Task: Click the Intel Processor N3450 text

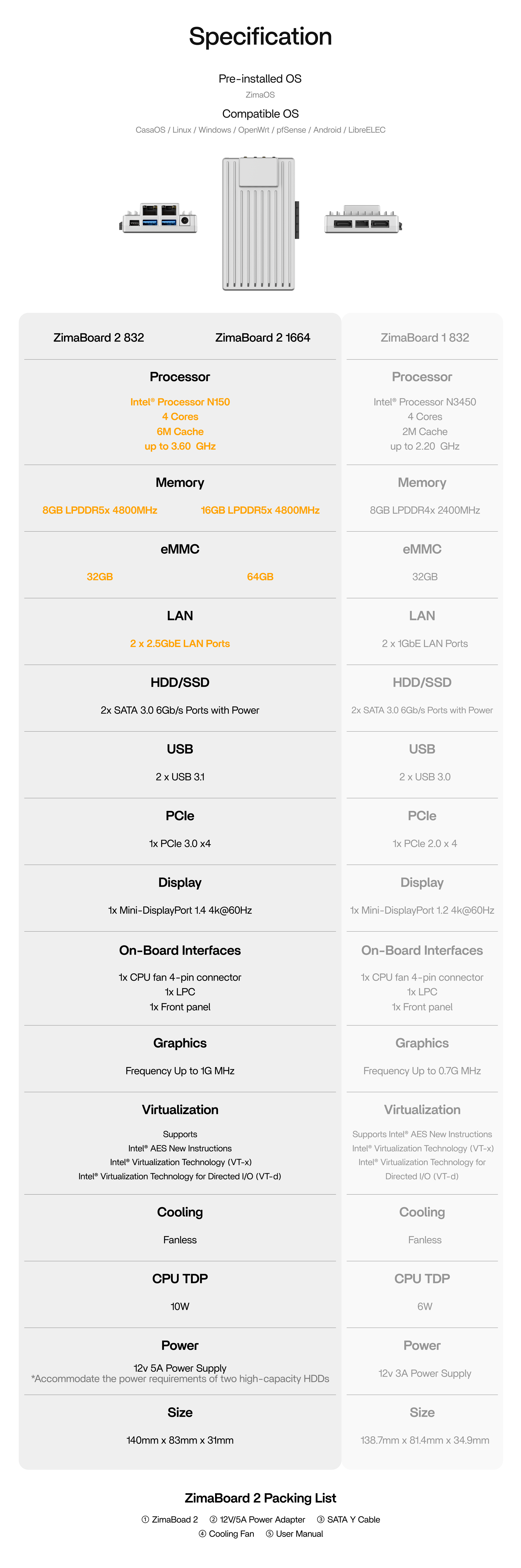Action: tap(424, 402)
